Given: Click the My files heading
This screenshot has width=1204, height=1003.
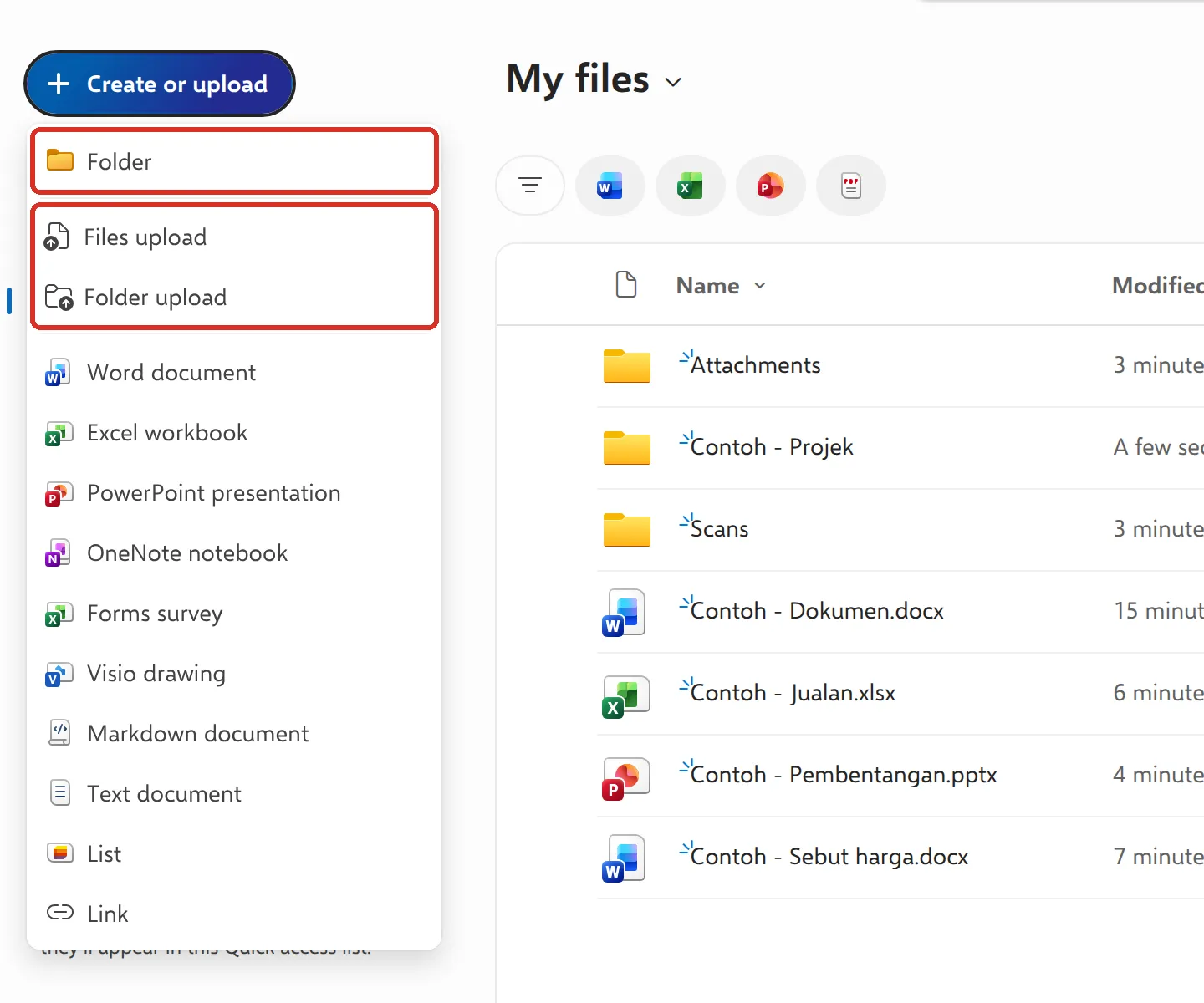Looking at the screenshot, I should pos(578,80).
